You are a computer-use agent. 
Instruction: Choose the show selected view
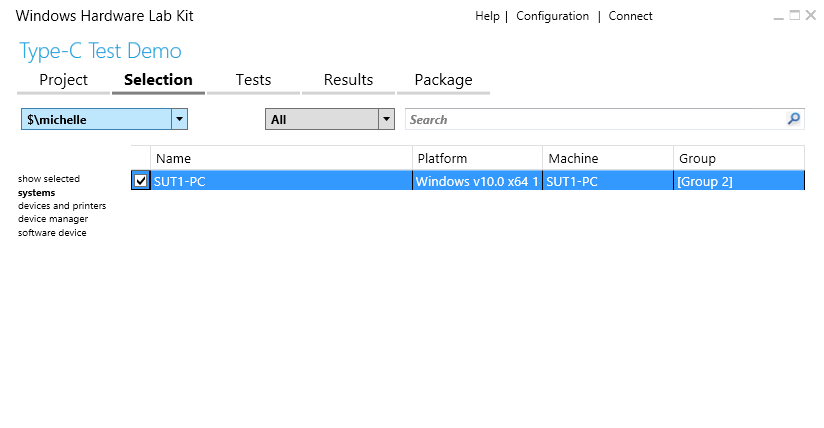click(x=49, y=179)
